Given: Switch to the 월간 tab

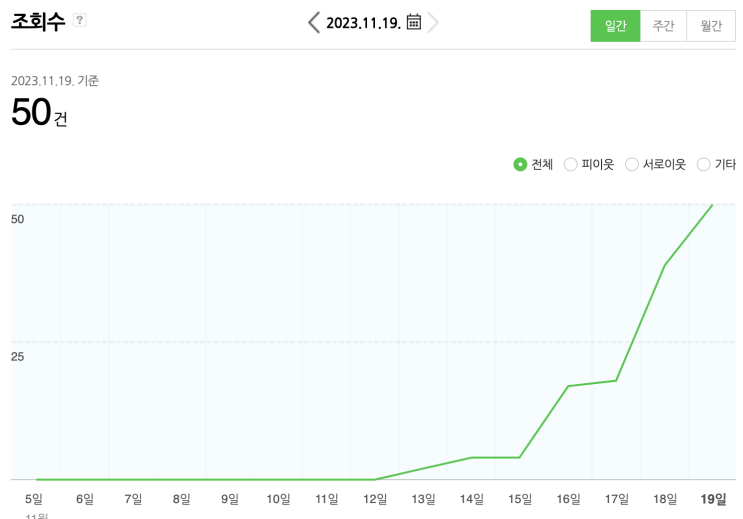Looking at the screenshot, I should point(711,26).
